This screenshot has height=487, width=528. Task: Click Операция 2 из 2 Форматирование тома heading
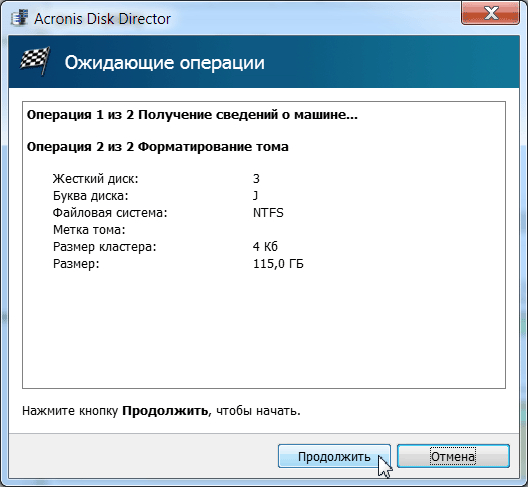[158, 147]
